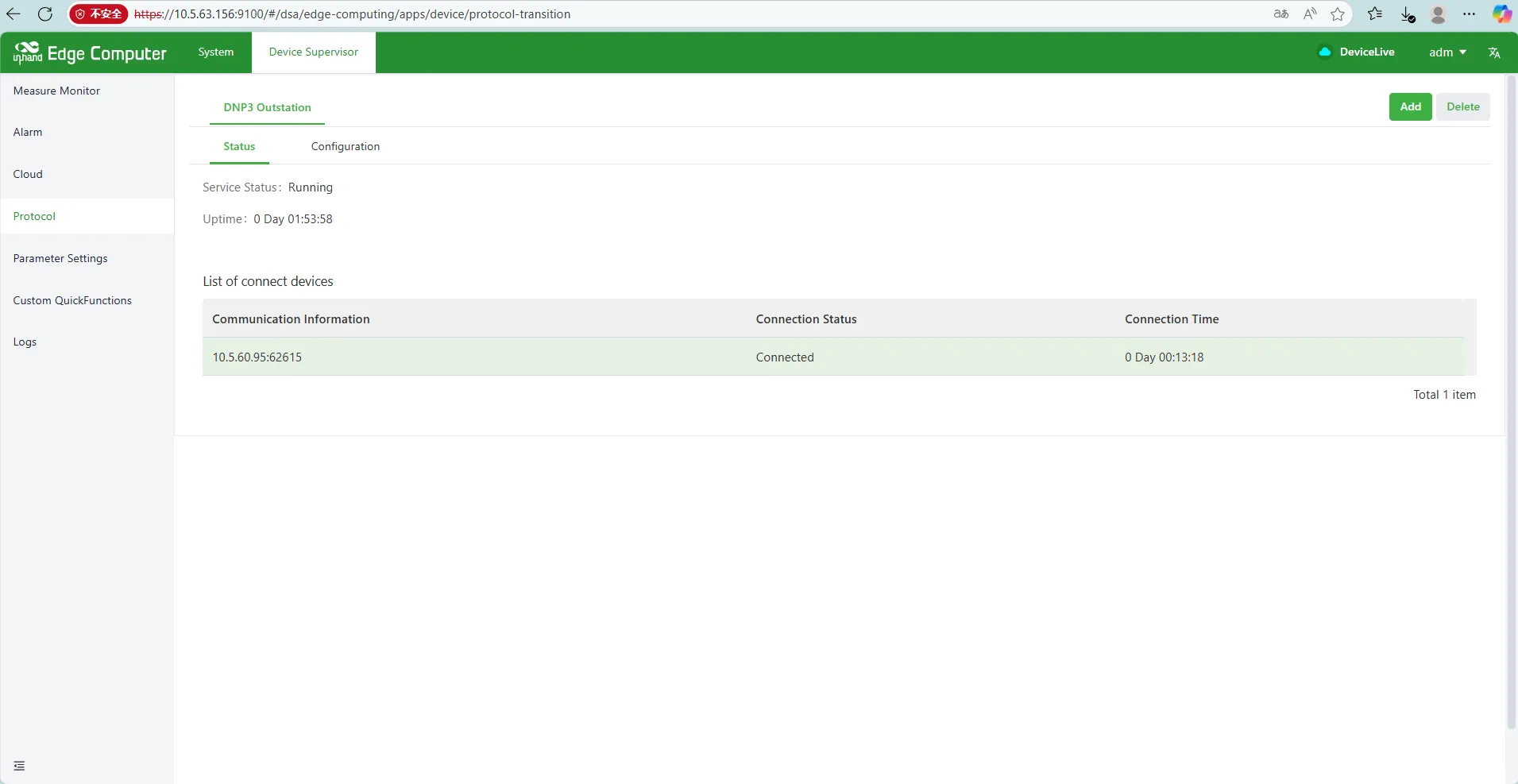This screenshot has width=1518, height=784.
Task: Click the InHand Edge Computer logo
Action: click(x=90, y=52)
